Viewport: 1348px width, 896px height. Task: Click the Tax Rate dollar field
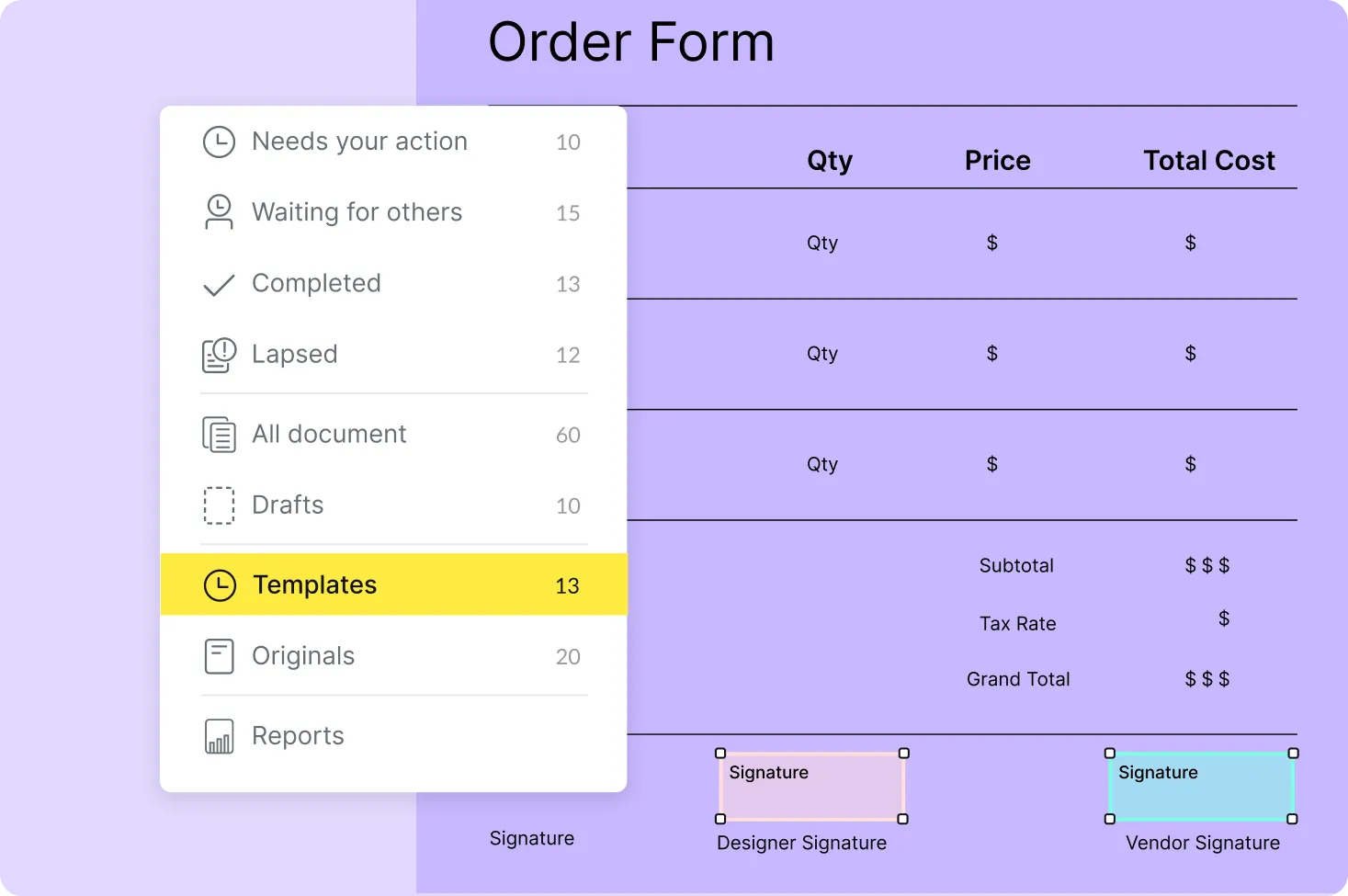(1223, 618)
